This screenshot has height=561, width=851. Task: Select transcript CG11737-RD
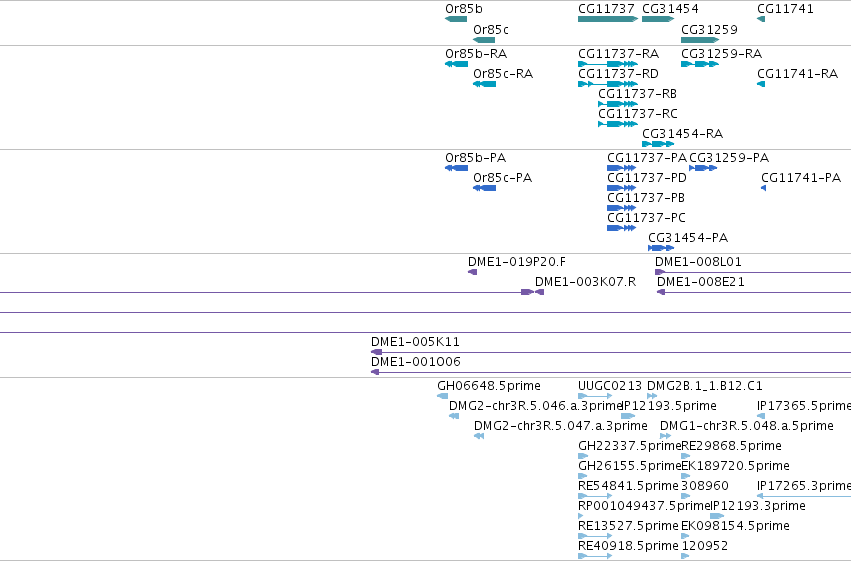coord(608,84)
